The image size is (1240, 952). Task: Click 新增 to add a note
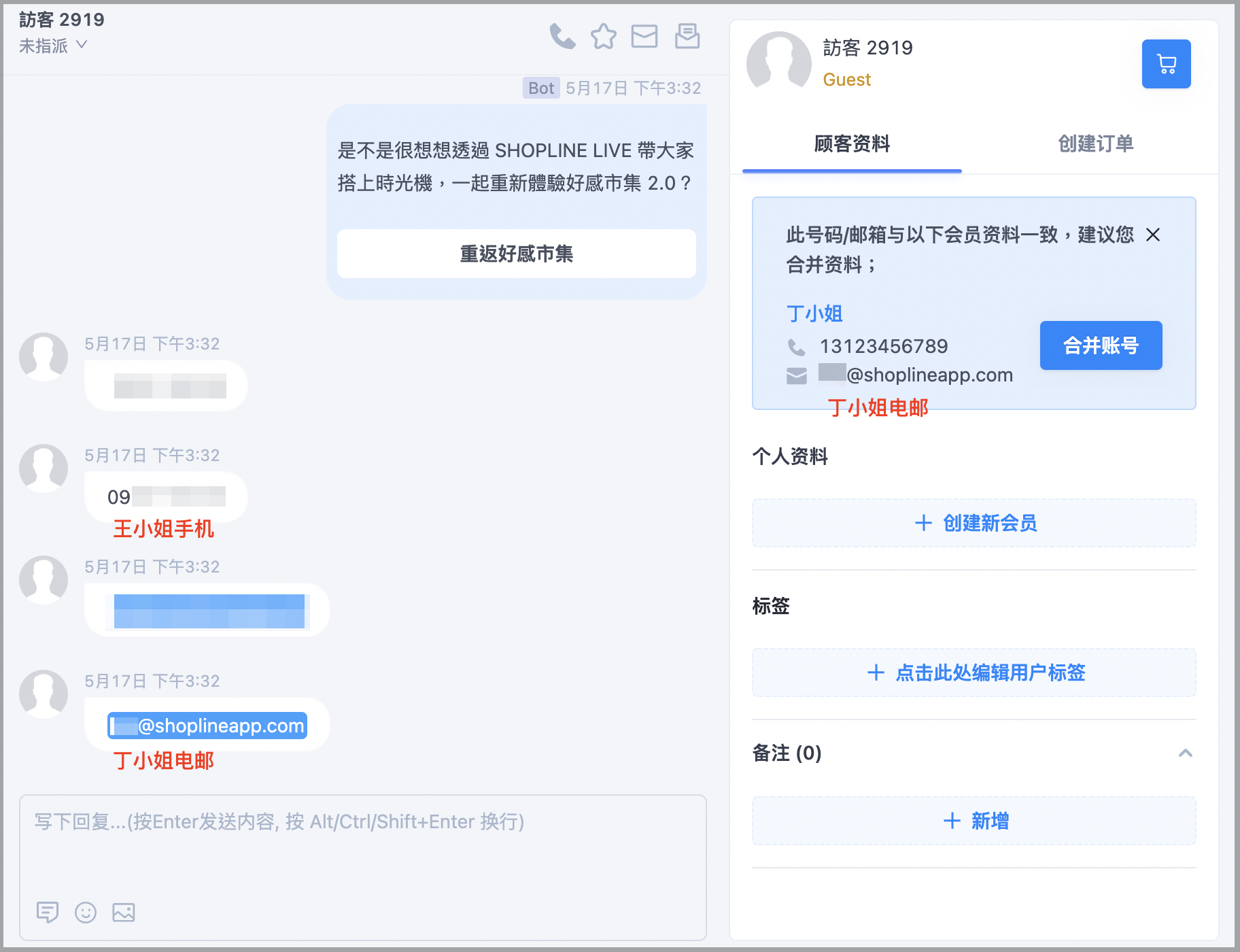coord(974,821)
